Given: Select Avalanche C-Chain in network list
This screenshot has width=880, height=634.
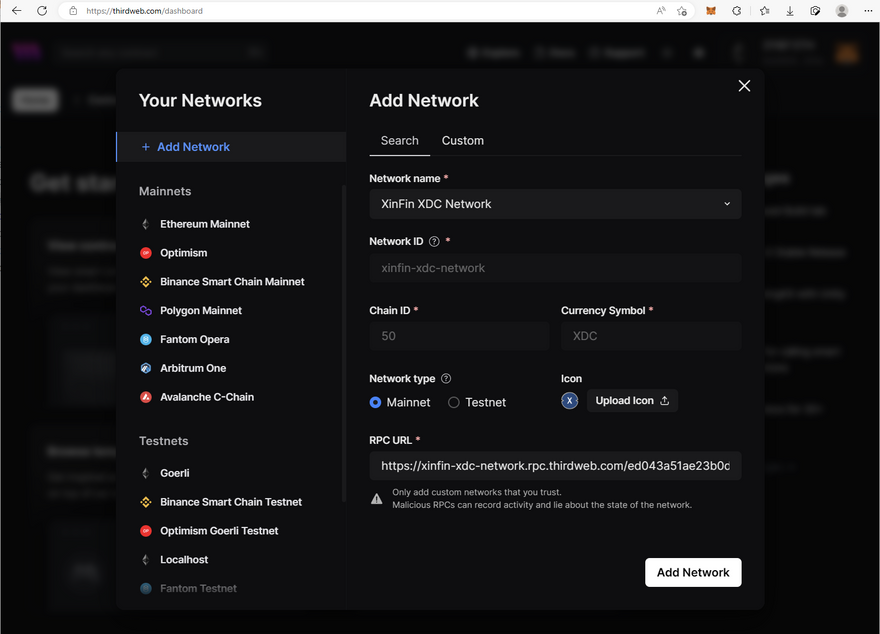Looking at the screenshot, I should click(207, 397).
